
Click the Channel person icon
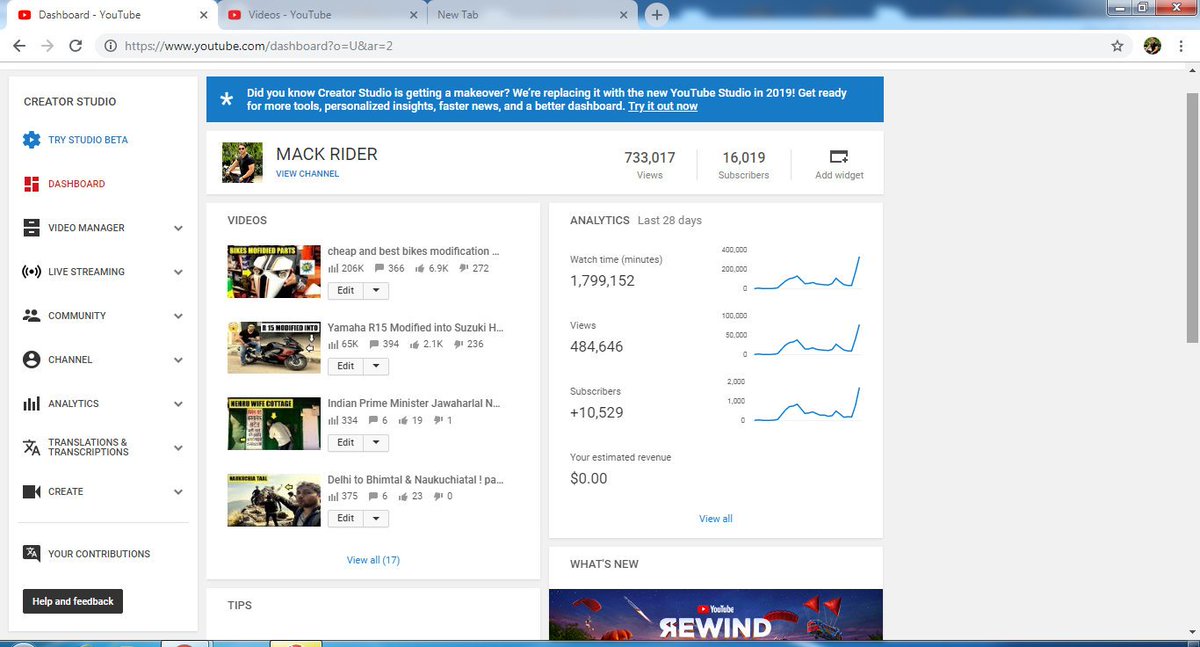[x=31, y=360]
